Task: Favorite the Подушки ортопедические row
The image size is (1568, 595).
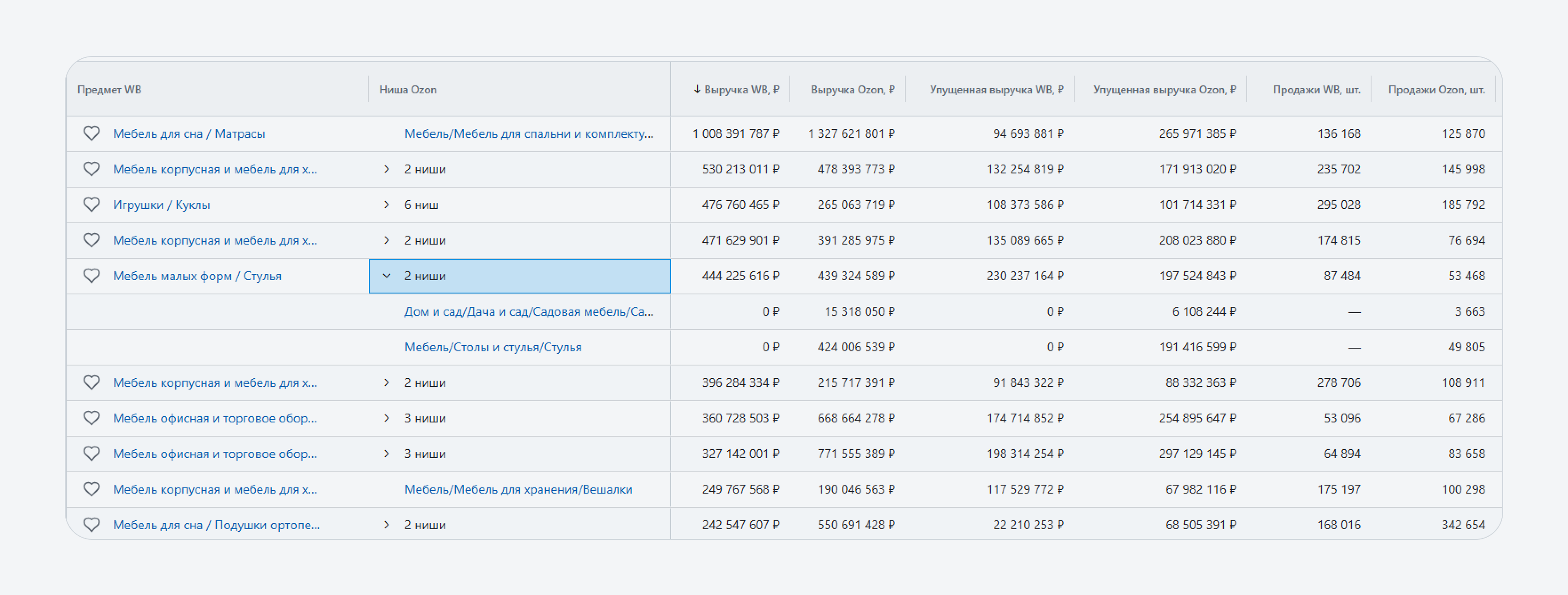Action: (x=91, y=524)
